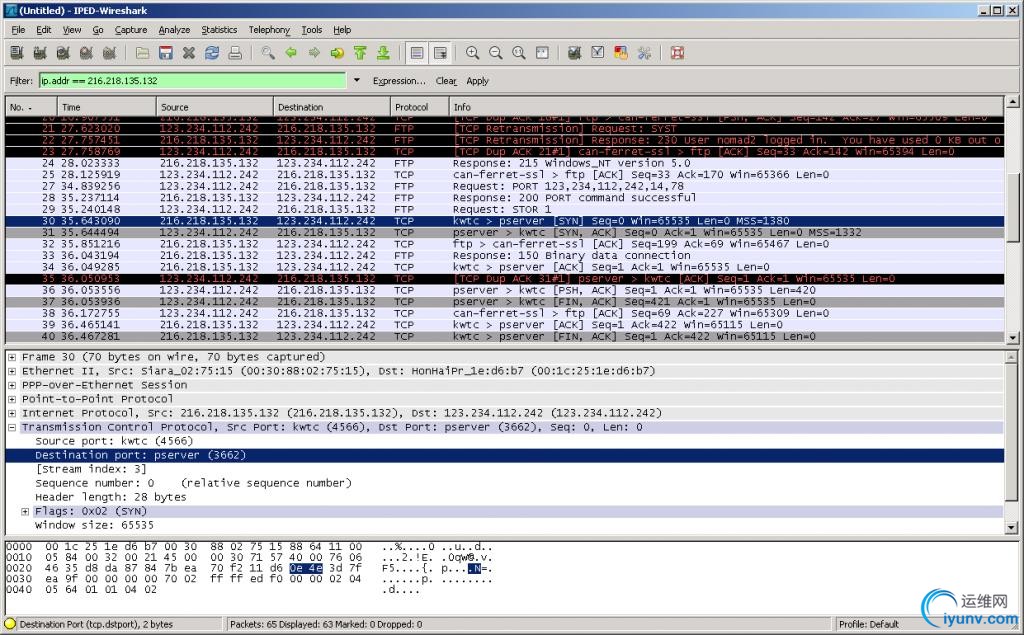This screenshot has height=635, width=1024.
Task: Collapse the Transmission Control Protocol node
Action: tap(12, 427)
